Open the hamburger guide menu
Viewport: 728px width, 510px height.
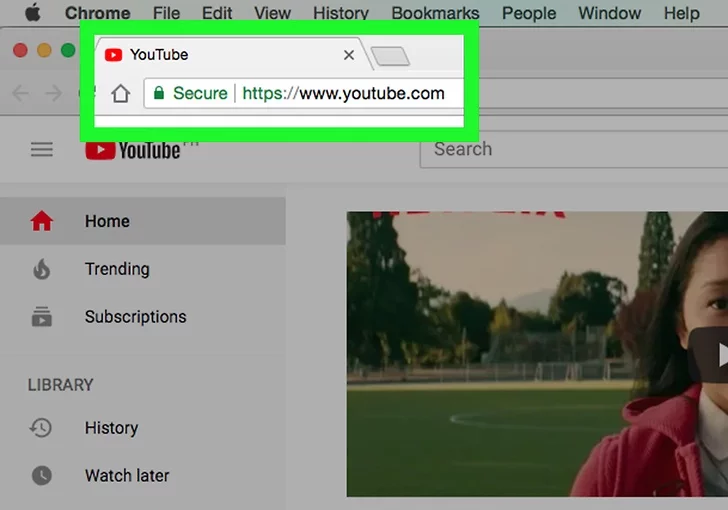point(41,149)
